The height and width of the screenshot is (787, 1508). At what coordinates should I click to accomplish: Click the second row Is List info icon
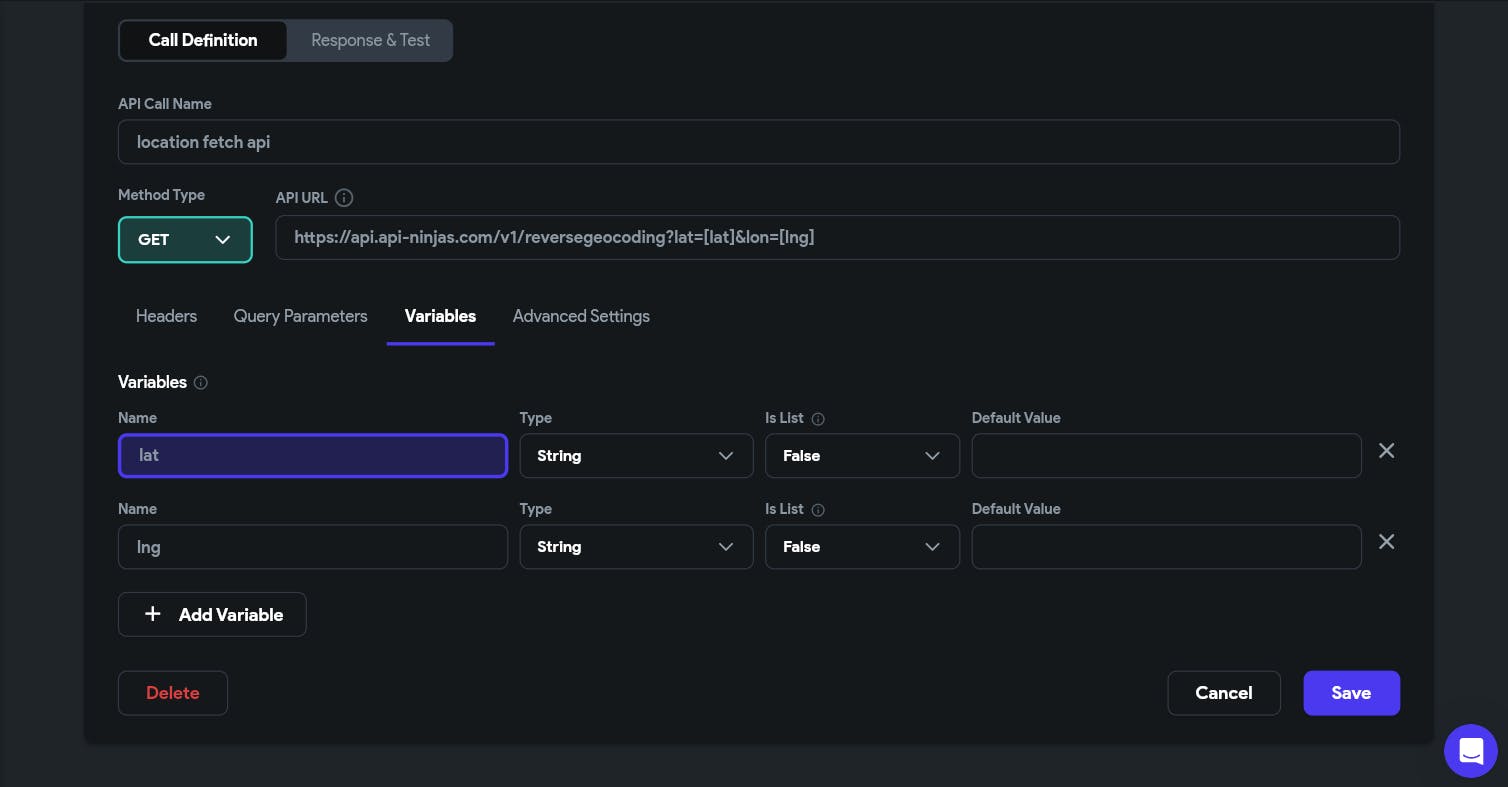pos(818,510)
